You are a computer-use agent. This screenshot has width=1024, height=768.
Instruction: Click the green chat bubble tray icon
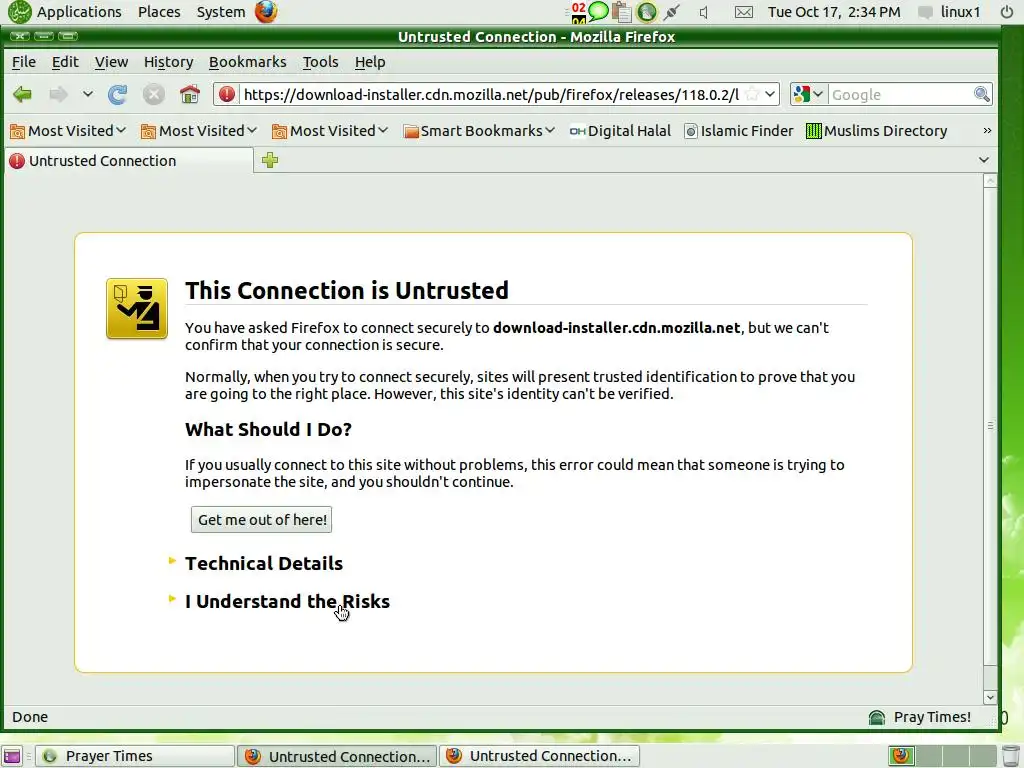click(598, 11)
